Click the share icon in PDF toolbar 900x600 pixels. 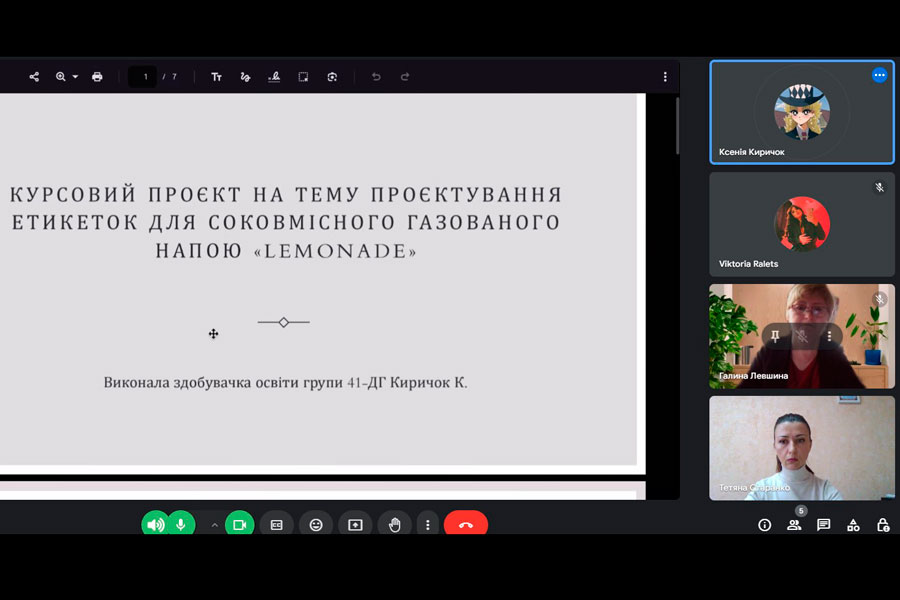tap(34, 76)
